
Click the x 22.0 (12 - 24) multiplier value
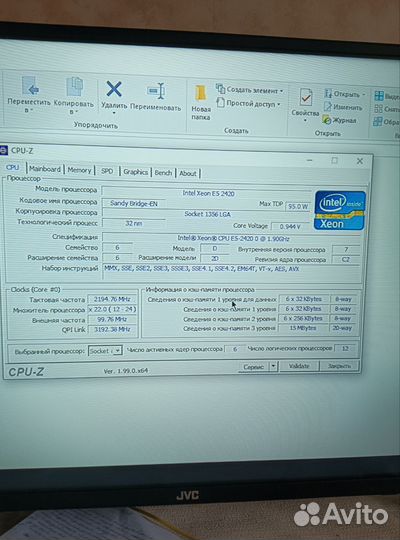pyautogui.click(x=112, y=309)
